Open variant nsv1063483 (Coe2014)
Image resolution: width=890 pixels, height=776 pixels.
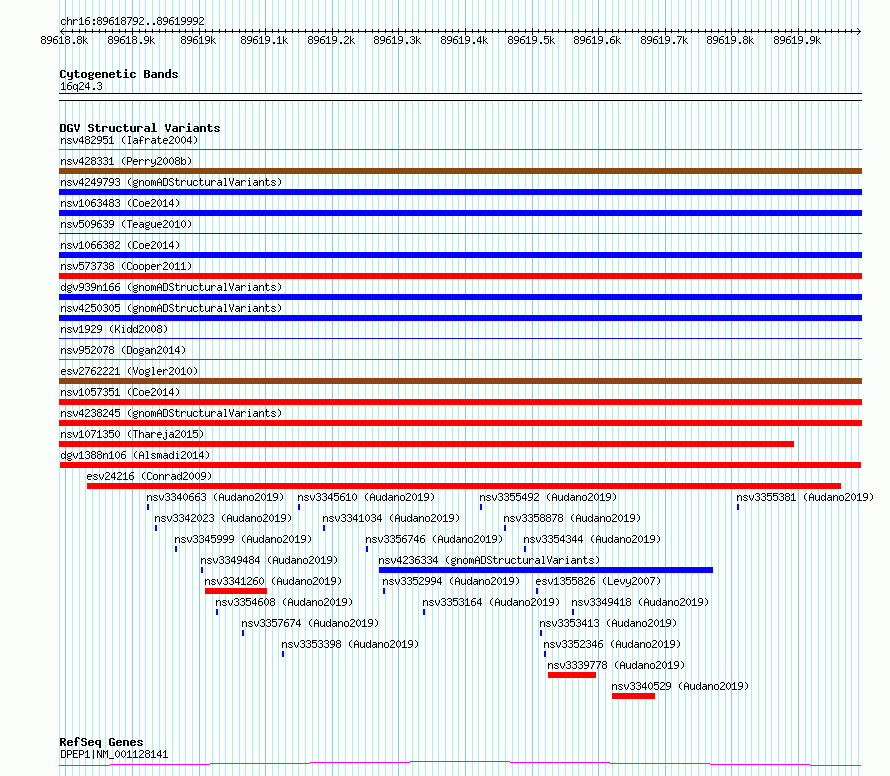pos(120,203)
